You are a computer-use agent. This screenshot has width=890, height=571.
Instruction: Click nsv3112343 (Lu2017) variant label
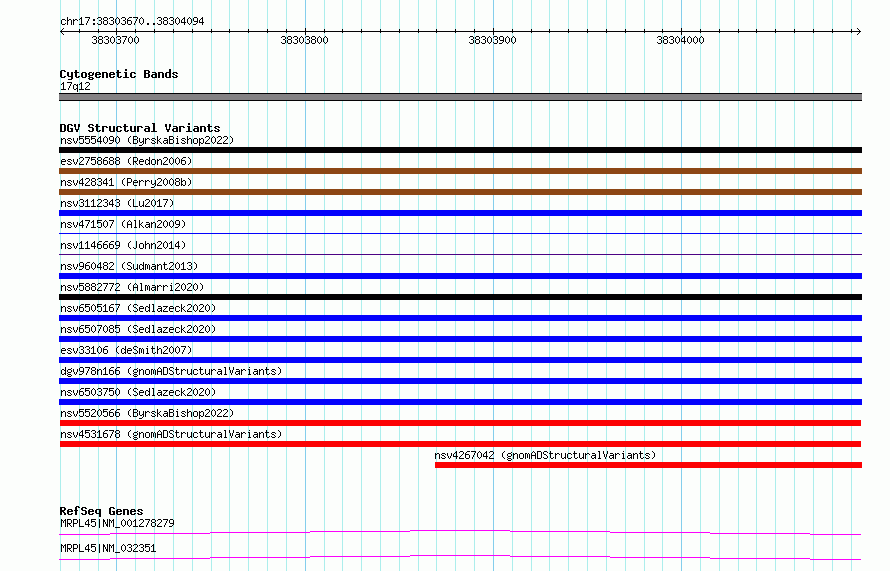pyautogui.click(x=117, y=203)
